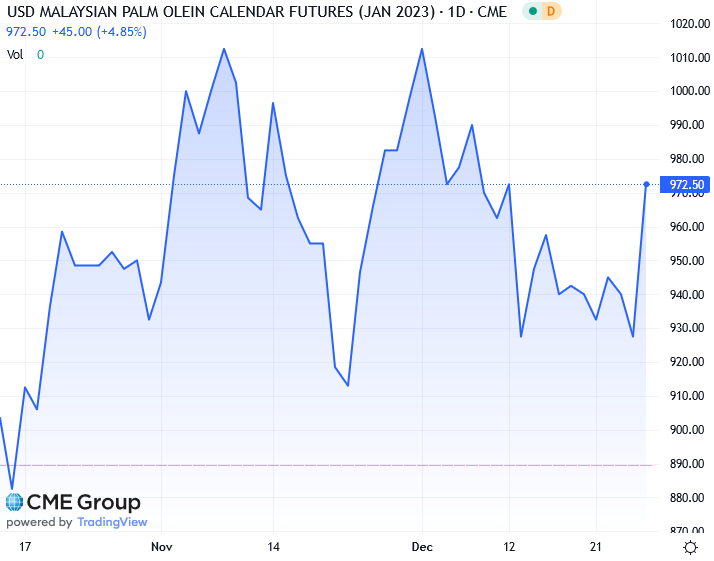Click the 1020.00 label on price axis

click(686, 24)
